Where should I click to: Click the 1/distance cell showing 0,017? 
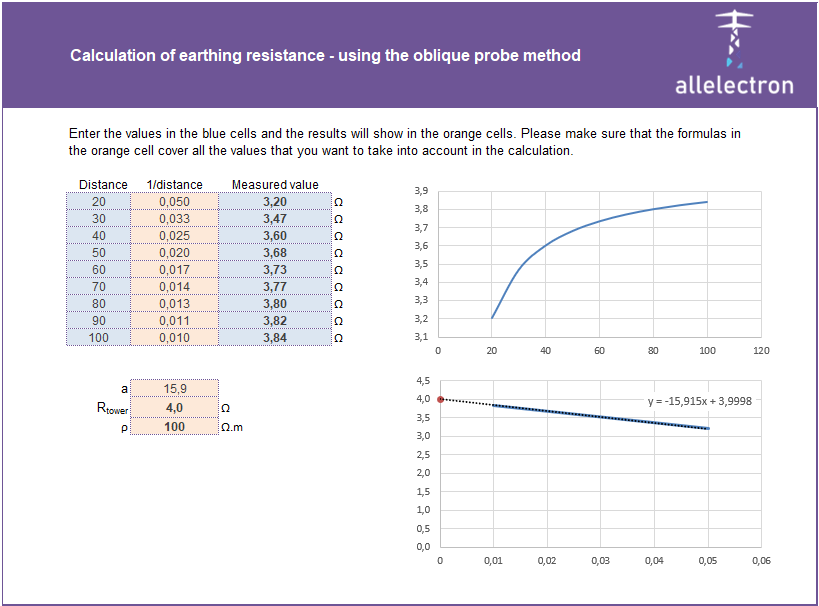pyautogui.click(x=174, y=270)
